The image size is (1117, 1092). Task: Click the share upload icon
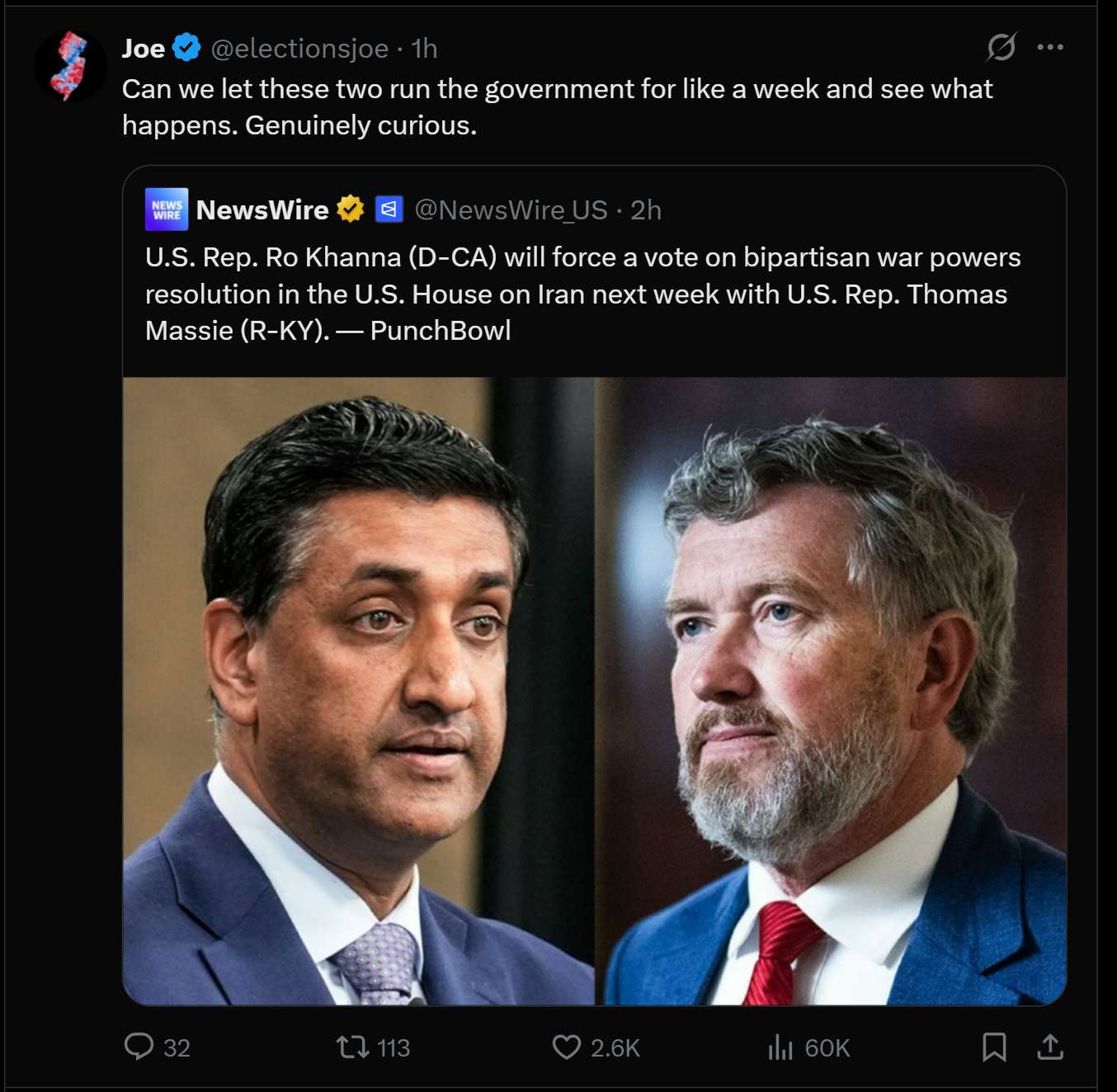pos(1049,1047)
